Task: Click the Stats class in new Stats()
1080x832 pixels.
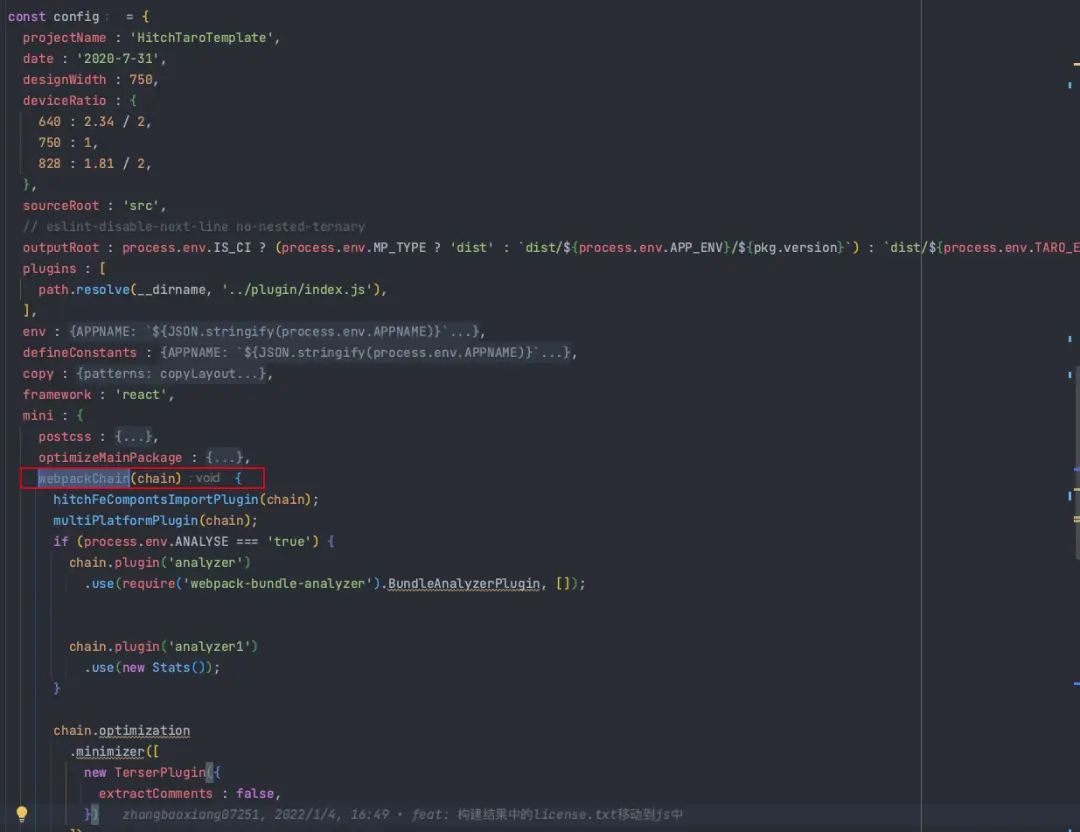Action: click(171, 667)
